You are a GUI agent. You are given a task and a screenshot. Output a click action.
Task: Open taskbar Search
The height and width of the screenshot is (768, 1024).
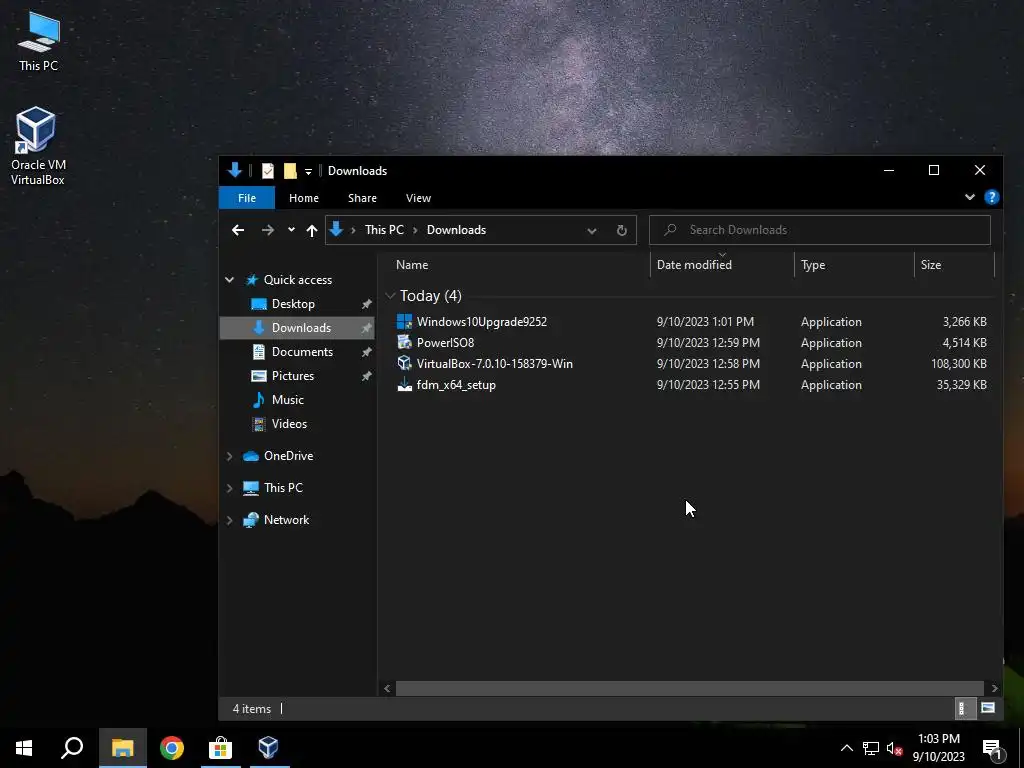pyautogui.click(x=72, y=748)
